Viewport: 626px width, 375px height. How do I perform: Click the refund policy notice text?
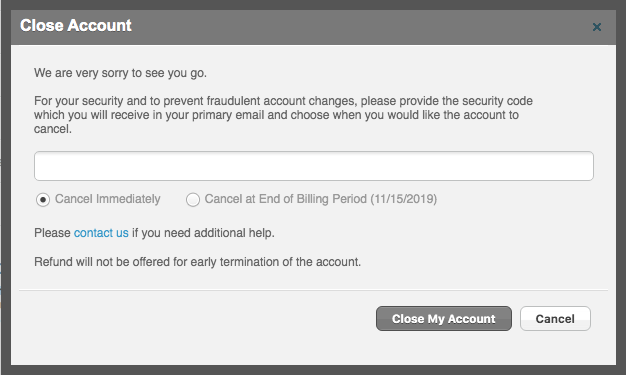tap(197, 262)
